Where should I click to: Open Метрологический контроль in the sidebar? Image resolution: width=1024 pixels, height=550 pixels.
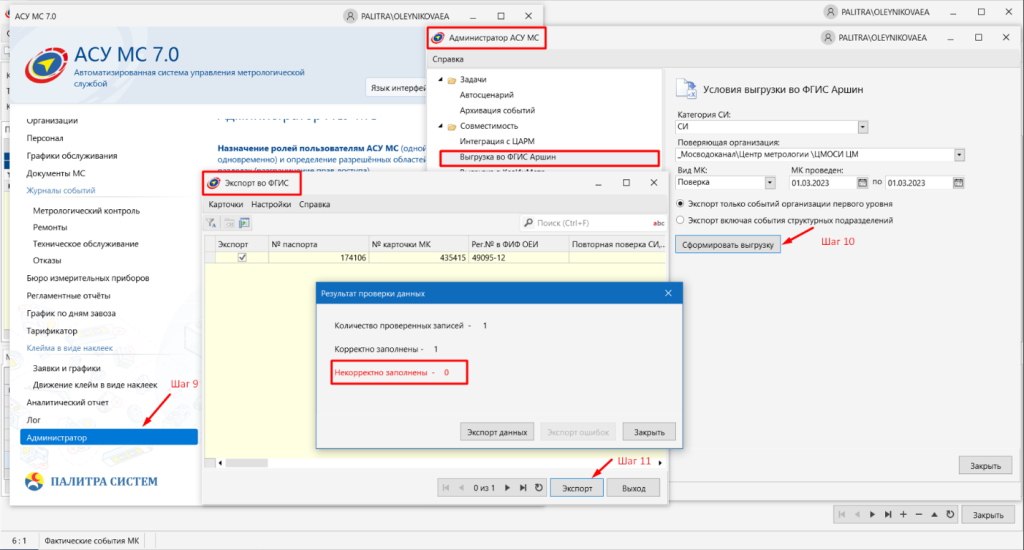pos(86,211)
